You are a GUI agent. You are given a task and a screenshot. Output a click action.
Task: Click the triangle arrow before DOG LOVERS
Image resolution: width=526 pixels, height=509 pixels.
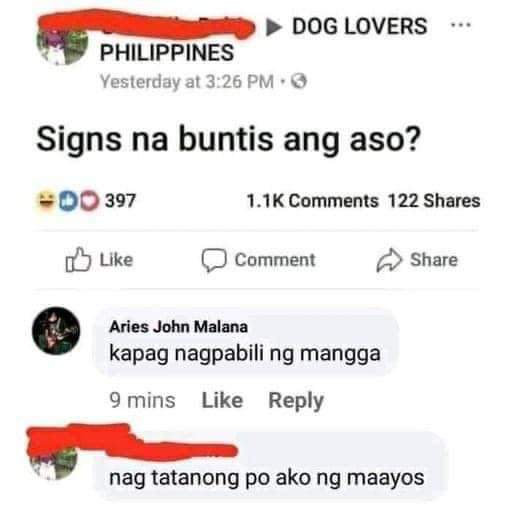(274, 27)
